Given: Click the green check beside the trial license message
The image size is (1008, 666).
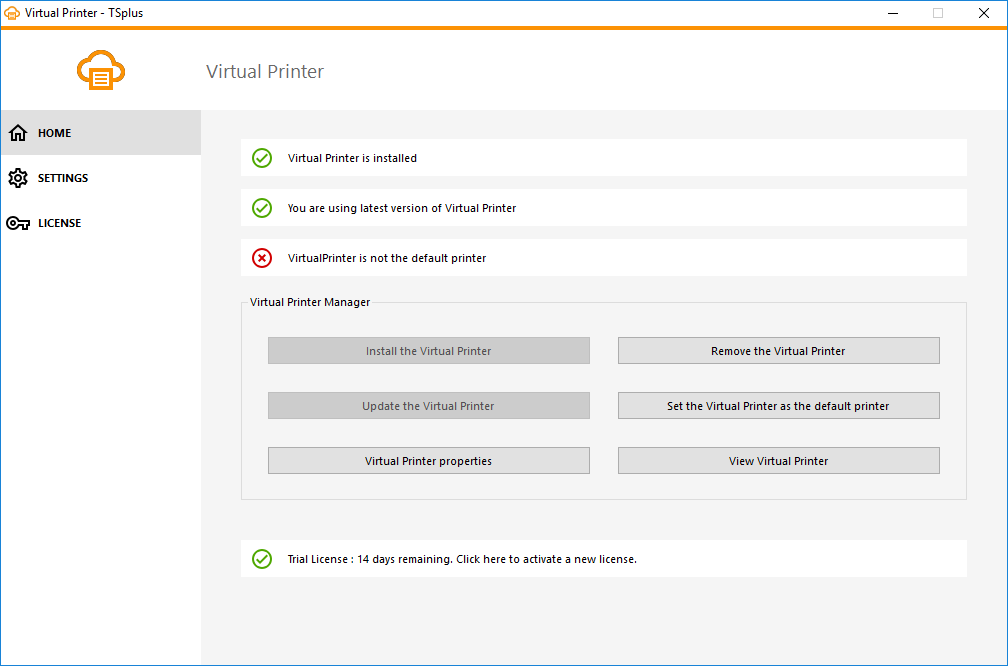Looking at the screenshot, I should (261, 558).
